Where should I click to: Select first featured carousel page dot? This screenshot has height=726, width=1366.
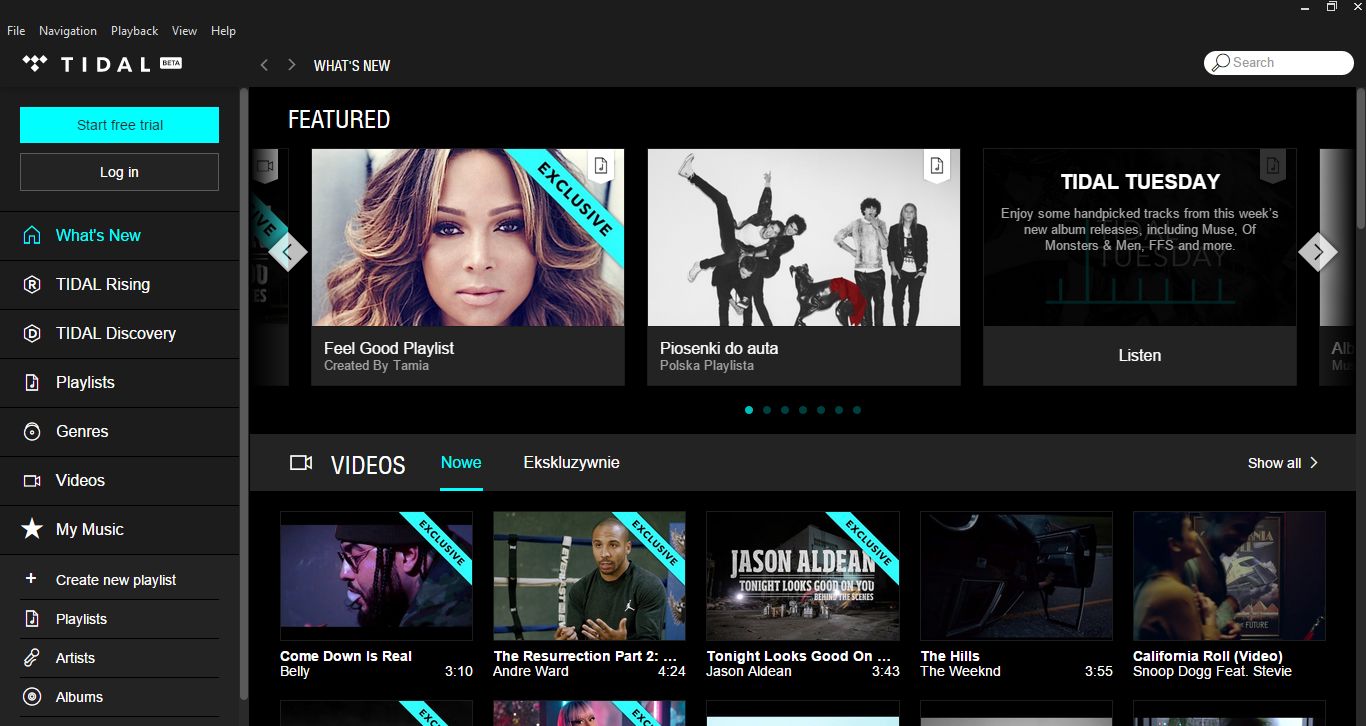tap(749, 410)
